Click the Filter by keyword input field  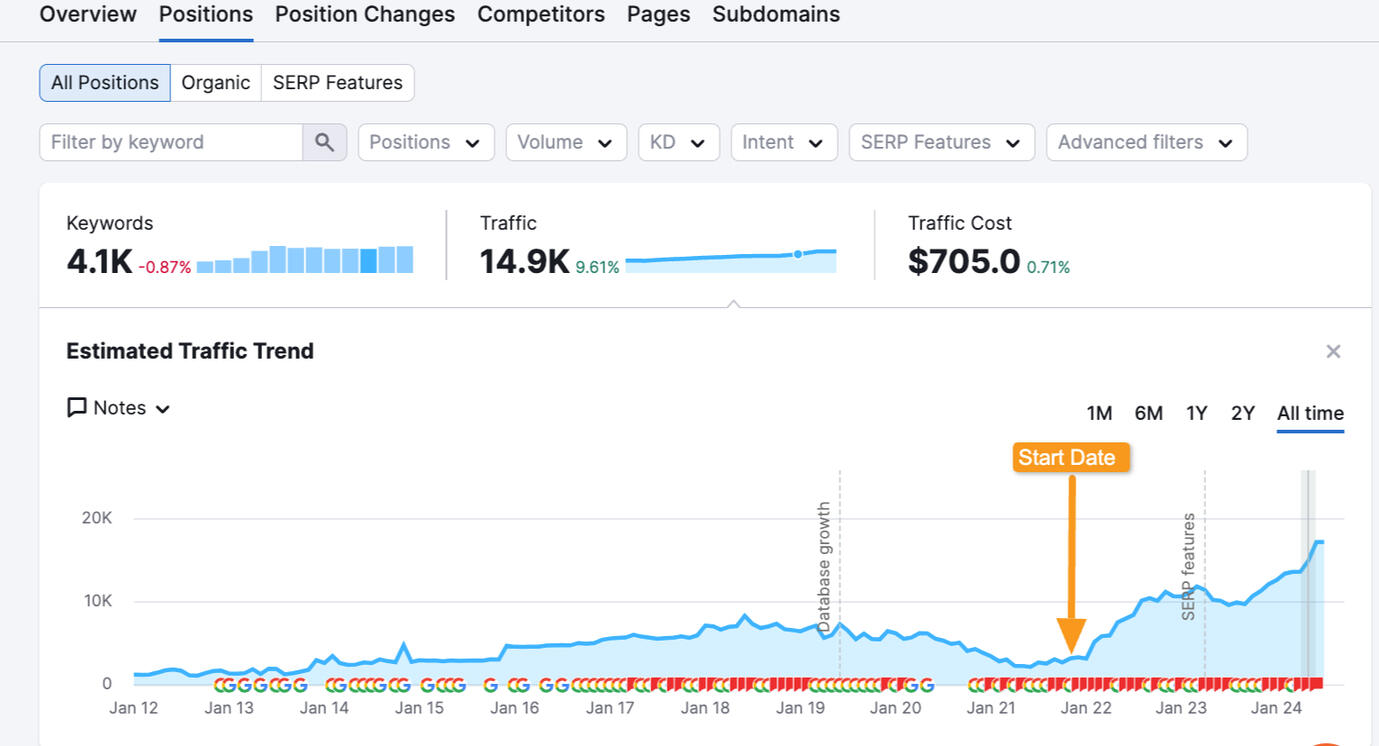[x=171, y=142]
